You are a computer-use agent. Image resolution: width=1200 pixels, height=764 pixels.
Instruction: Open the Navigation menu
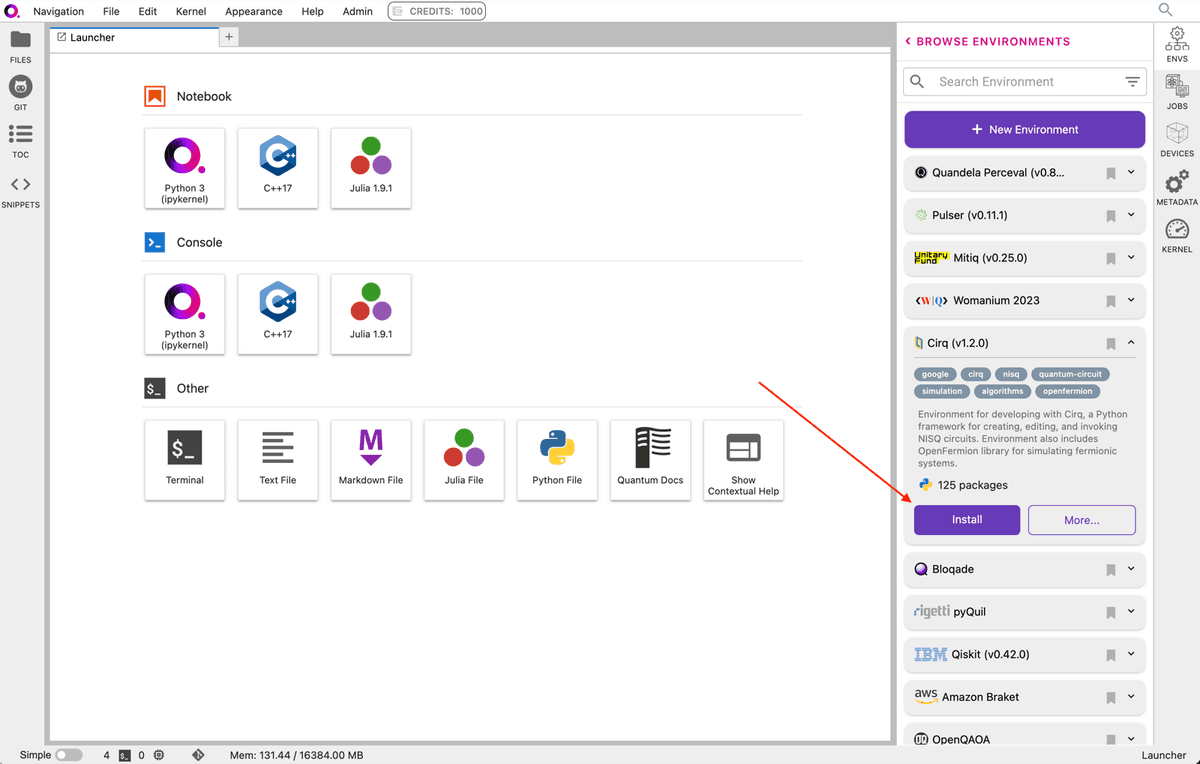tap(58, 11)
